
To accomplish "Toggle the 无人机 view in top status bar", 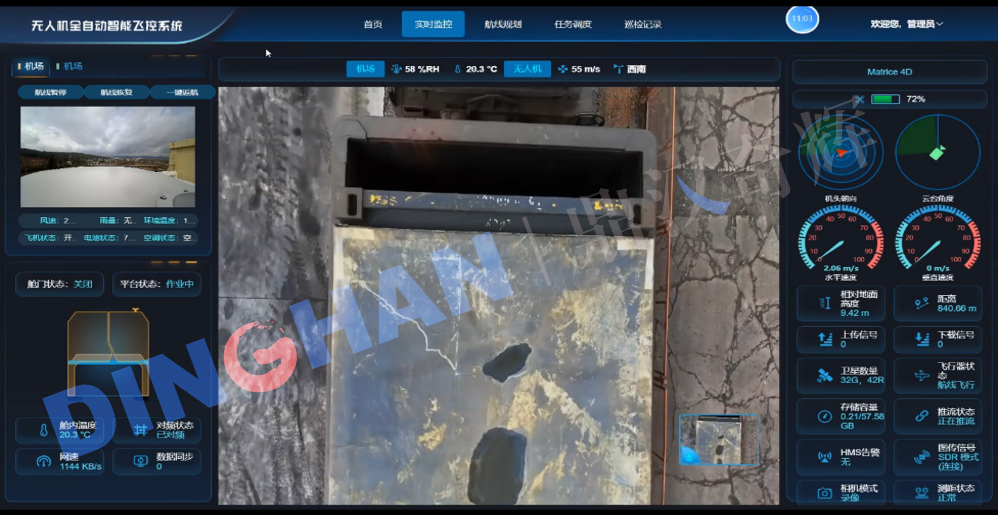I will [x=527, y=69].
